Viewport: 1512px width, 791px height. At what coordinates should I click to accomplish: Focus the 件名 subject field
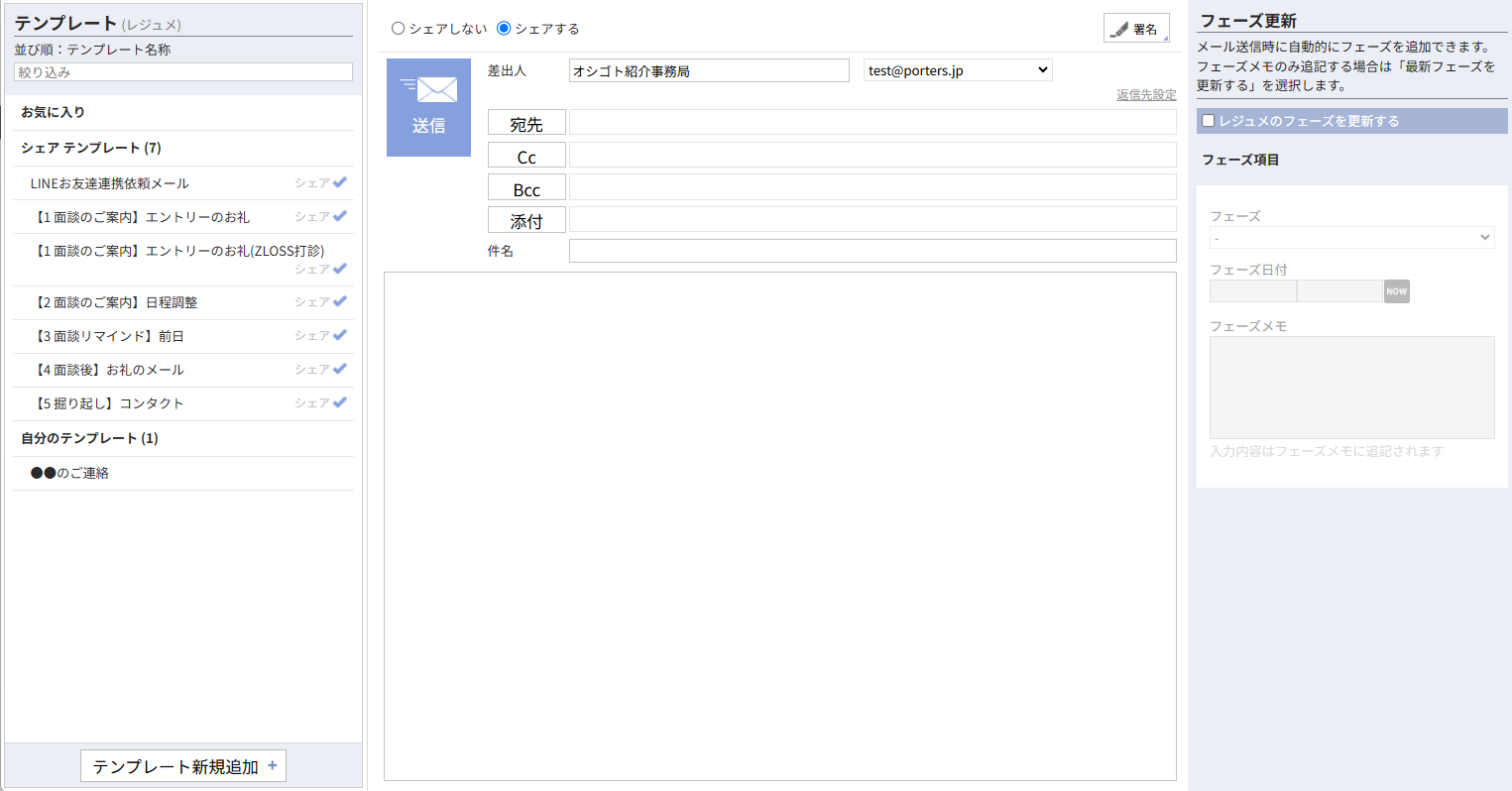pos(872,251)
